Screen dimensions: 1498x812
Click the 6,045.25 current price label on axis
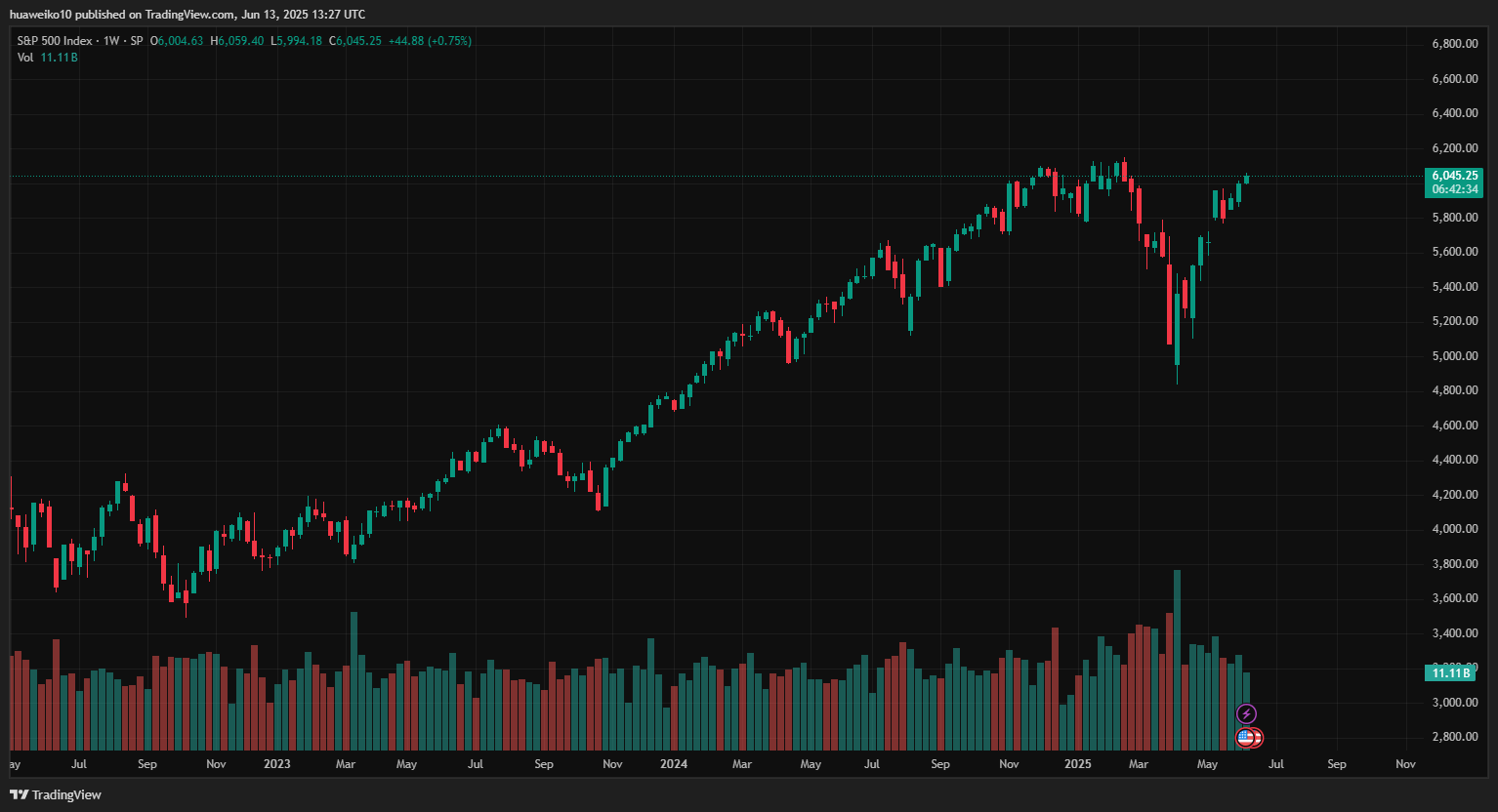point(1455,176)
